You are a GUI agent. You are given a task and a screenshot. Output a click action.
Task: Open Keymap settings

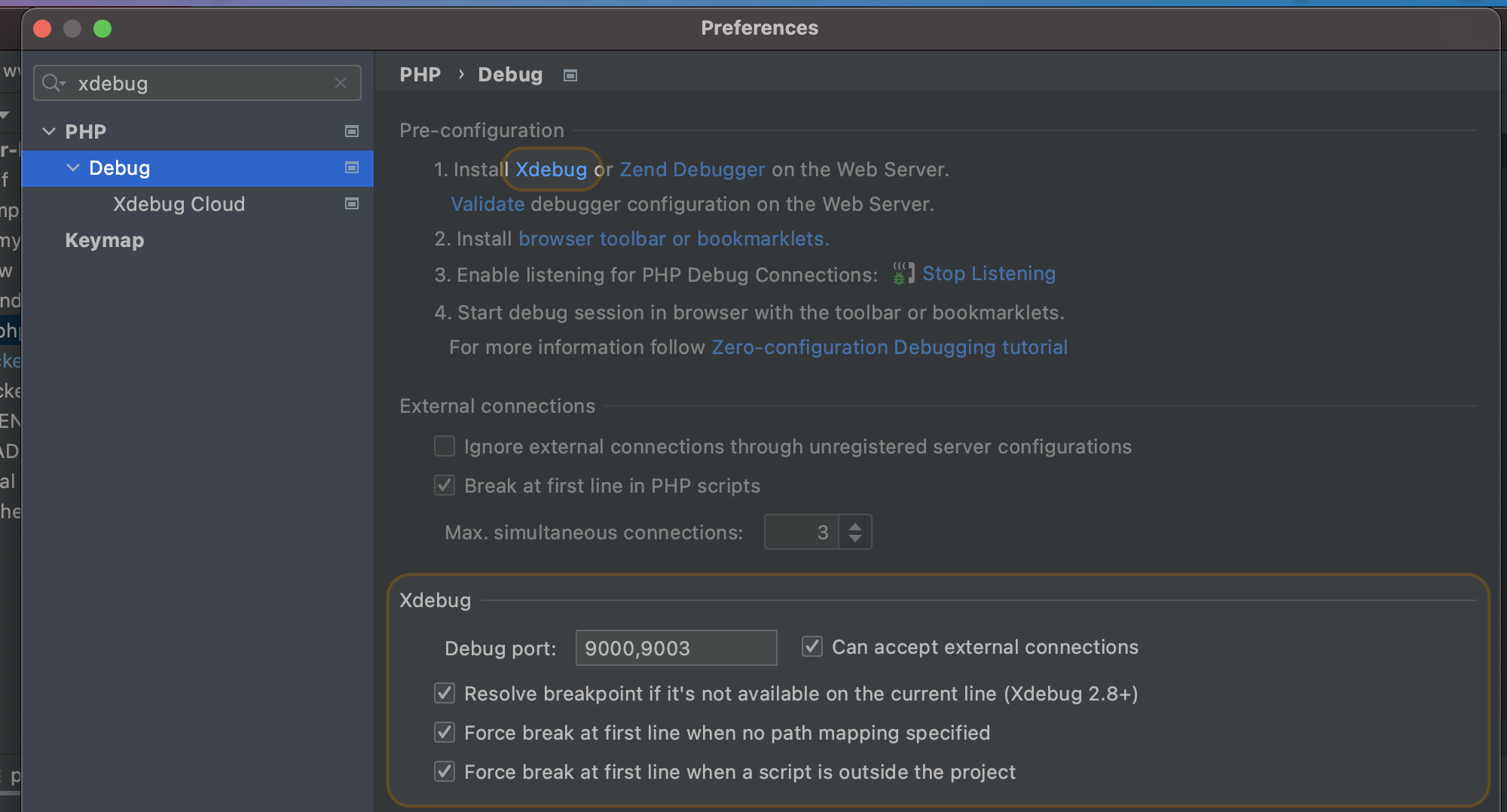[x=104, y=240]
